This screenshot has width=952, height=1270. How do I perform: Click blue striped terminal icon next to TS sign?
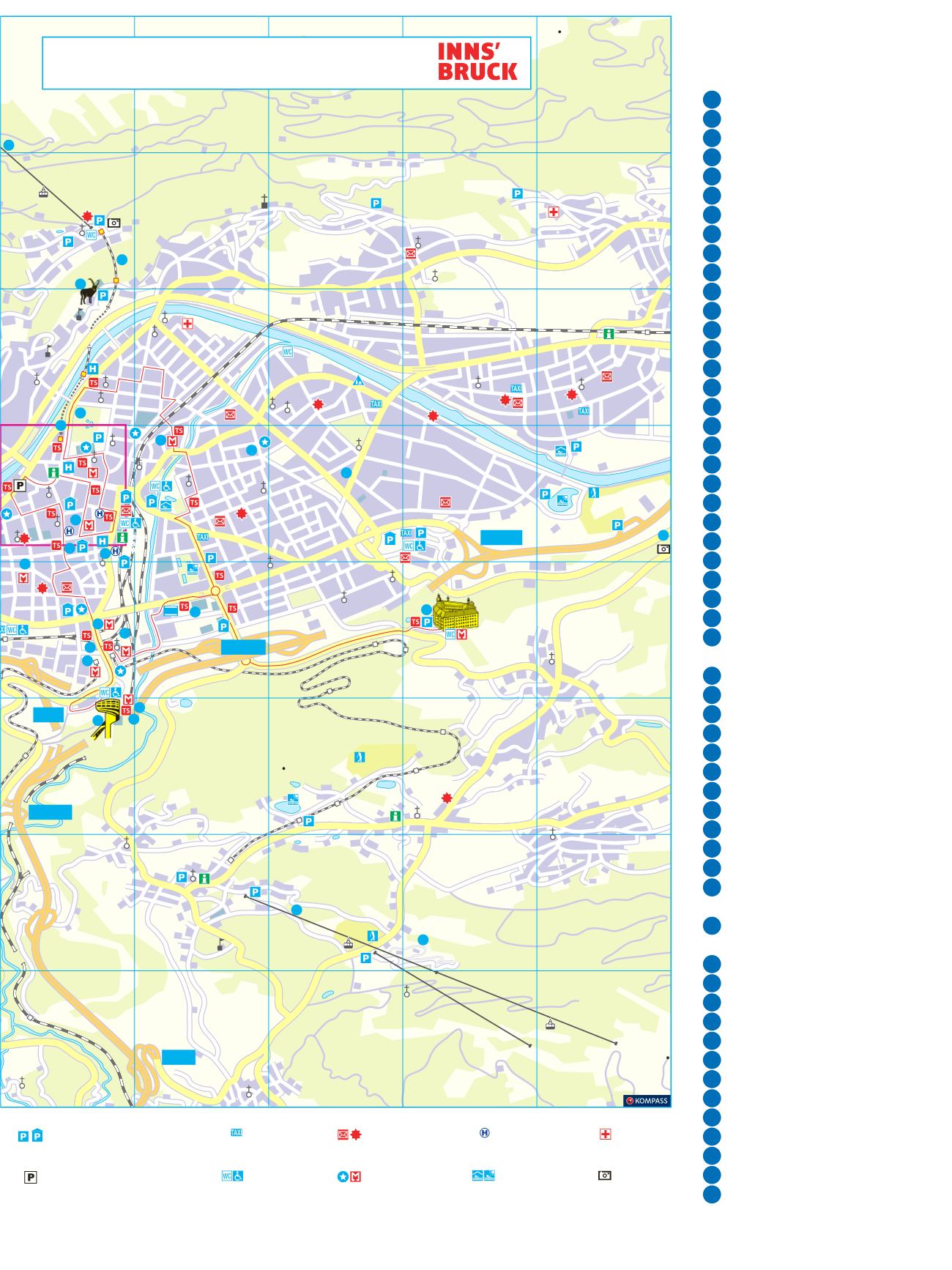pyautogui.click(x=171, y=610)
